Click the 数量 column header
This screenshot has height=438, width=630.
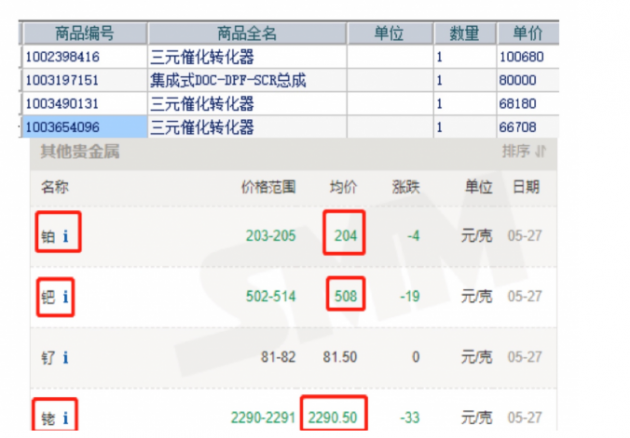pos(464,33)
